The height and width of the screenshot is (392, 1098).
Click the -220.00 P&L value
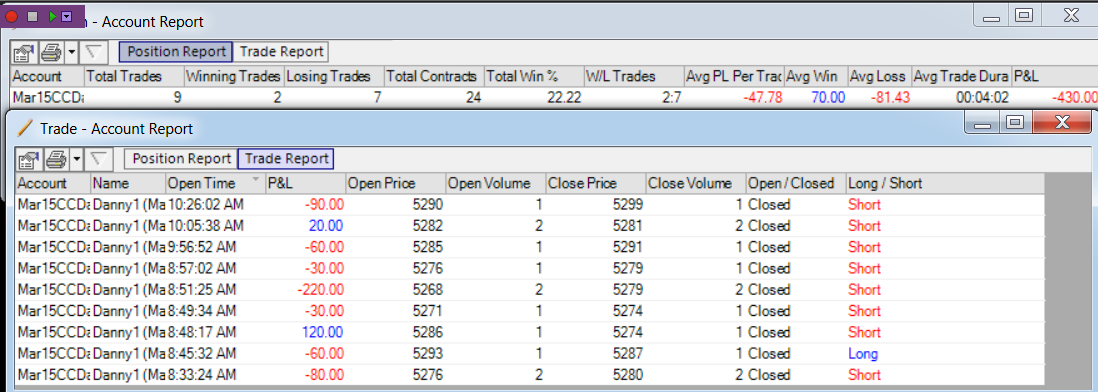tap(320, 290)
